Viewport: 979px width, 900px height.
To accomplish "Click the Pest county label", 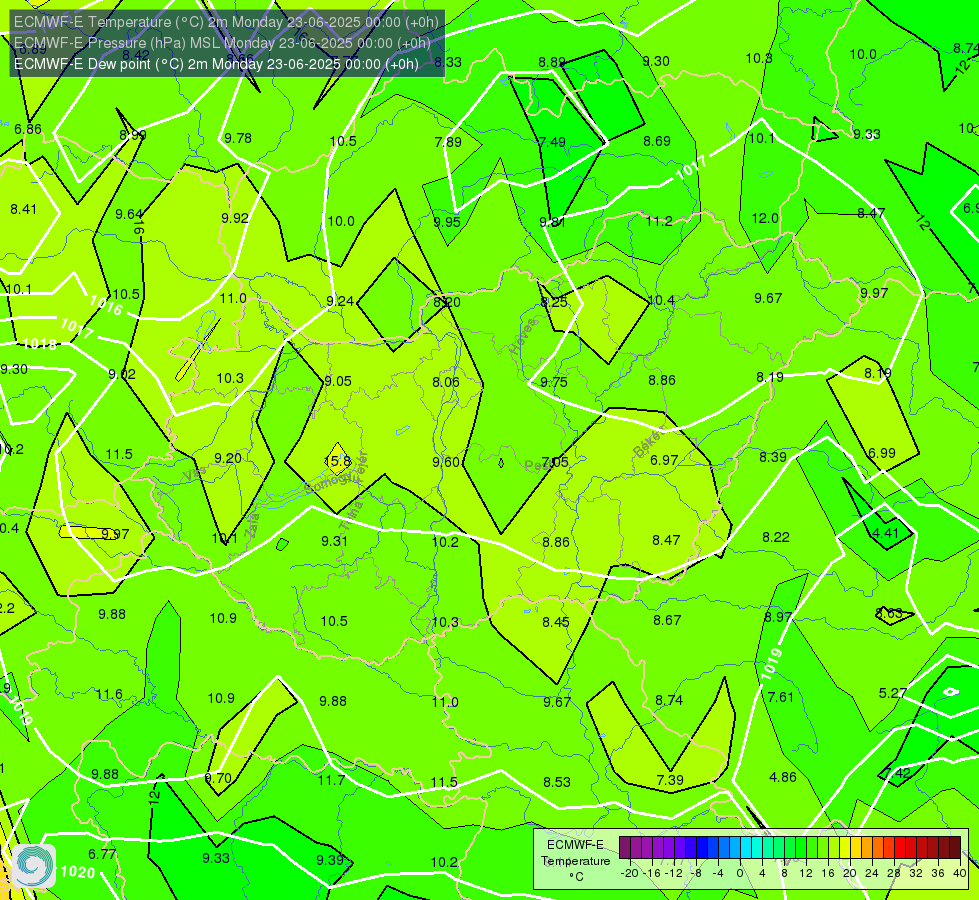I will (536, 466).
